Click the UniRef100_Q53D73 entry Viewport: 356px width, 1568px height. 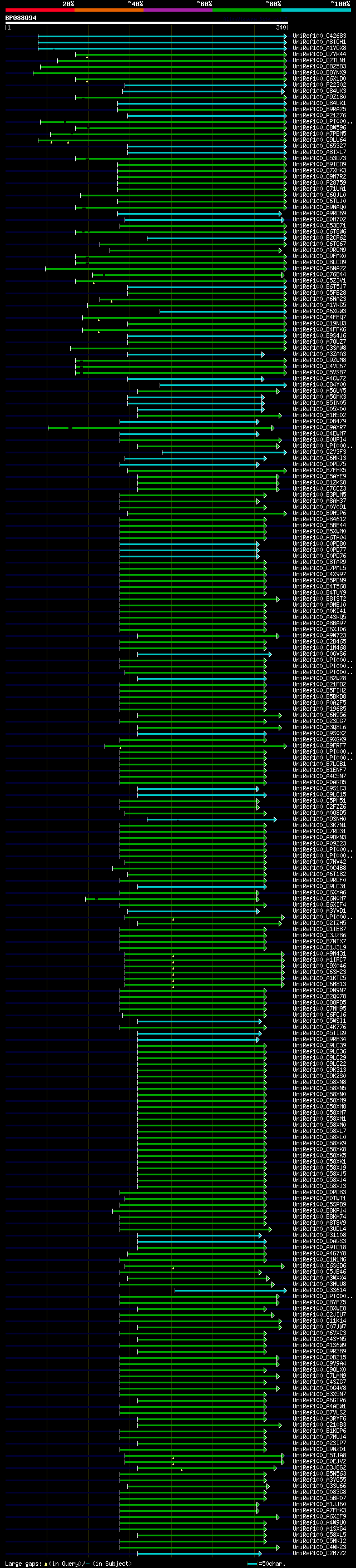[x=319, y=159]
